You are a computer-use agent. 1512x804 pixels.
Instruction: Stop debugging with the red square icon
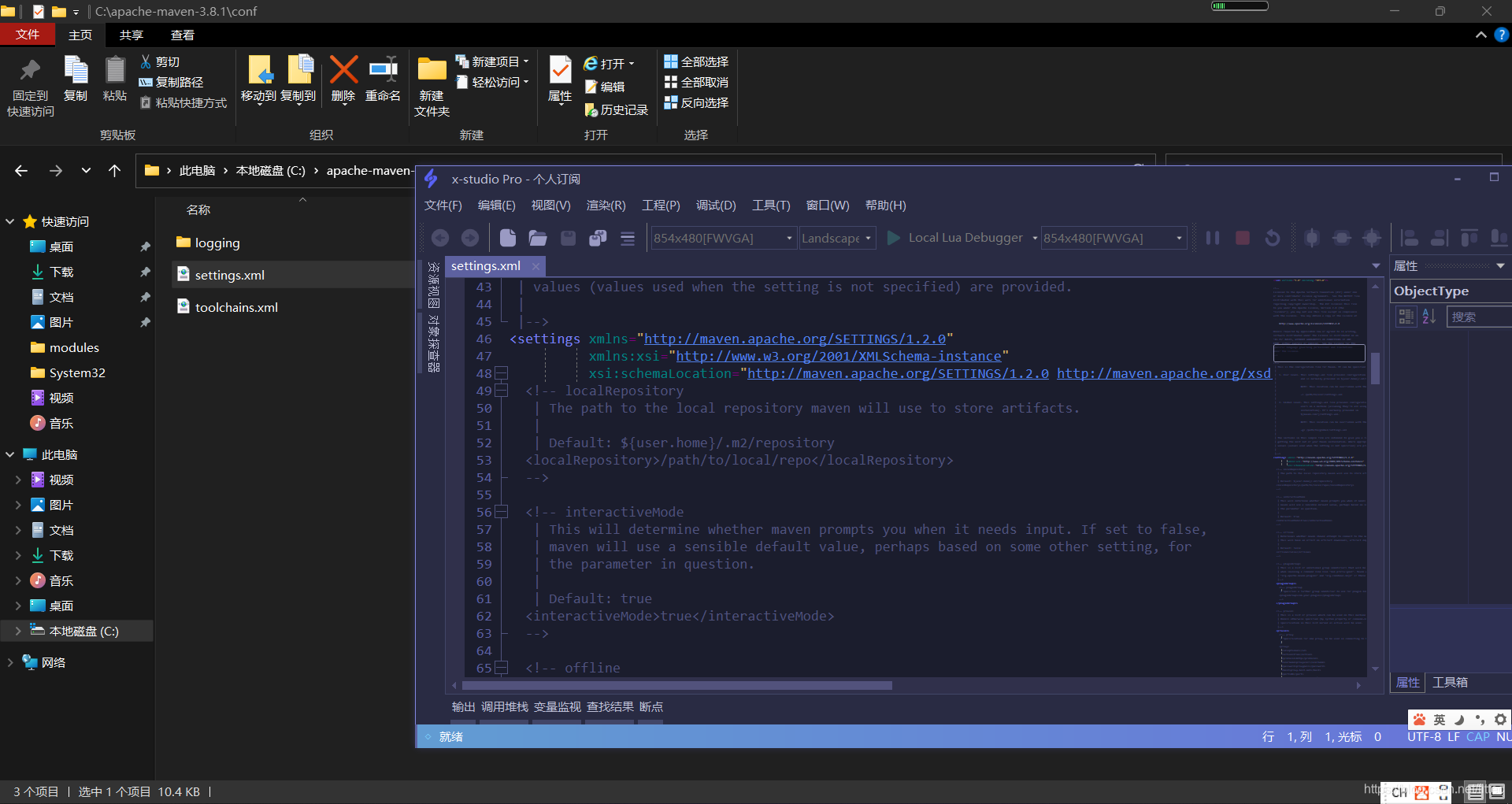[x=1243, y=238]
